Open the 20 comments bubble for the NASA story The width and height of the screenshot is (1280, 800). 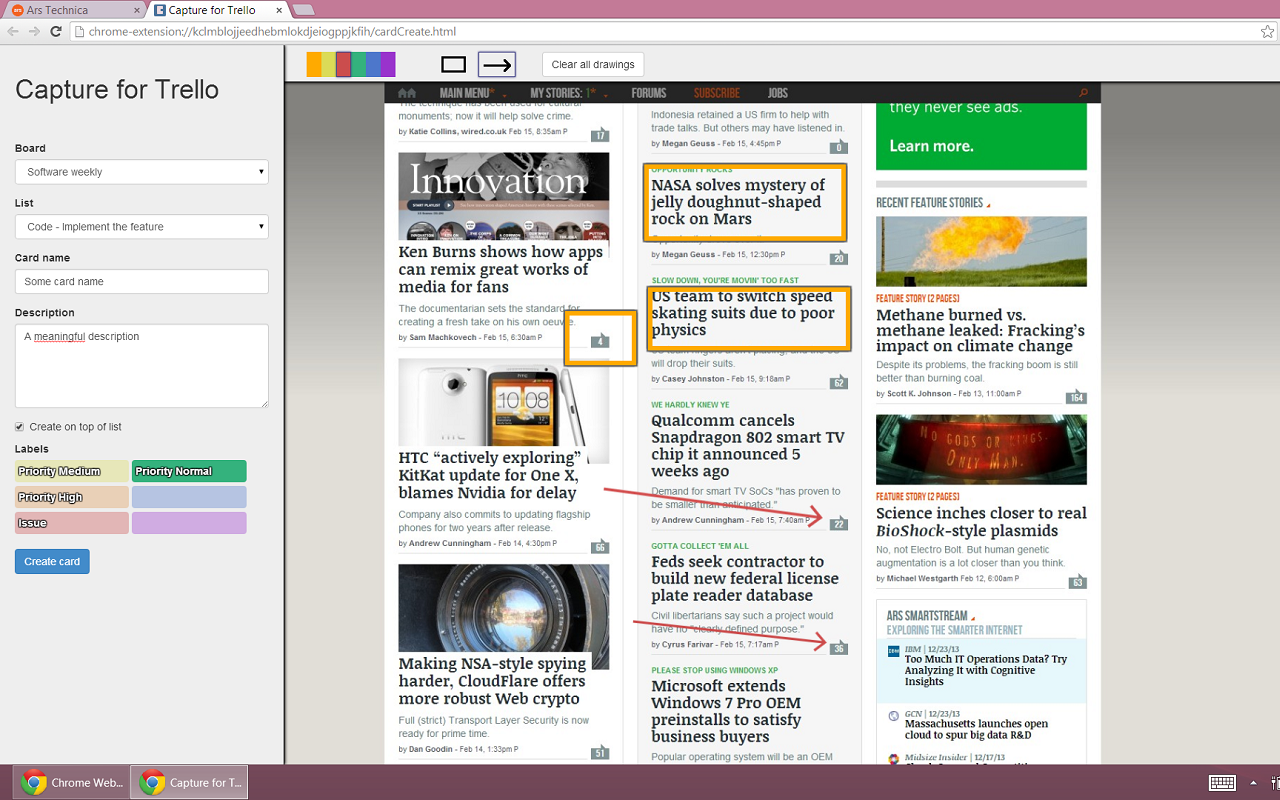(838, 258)
